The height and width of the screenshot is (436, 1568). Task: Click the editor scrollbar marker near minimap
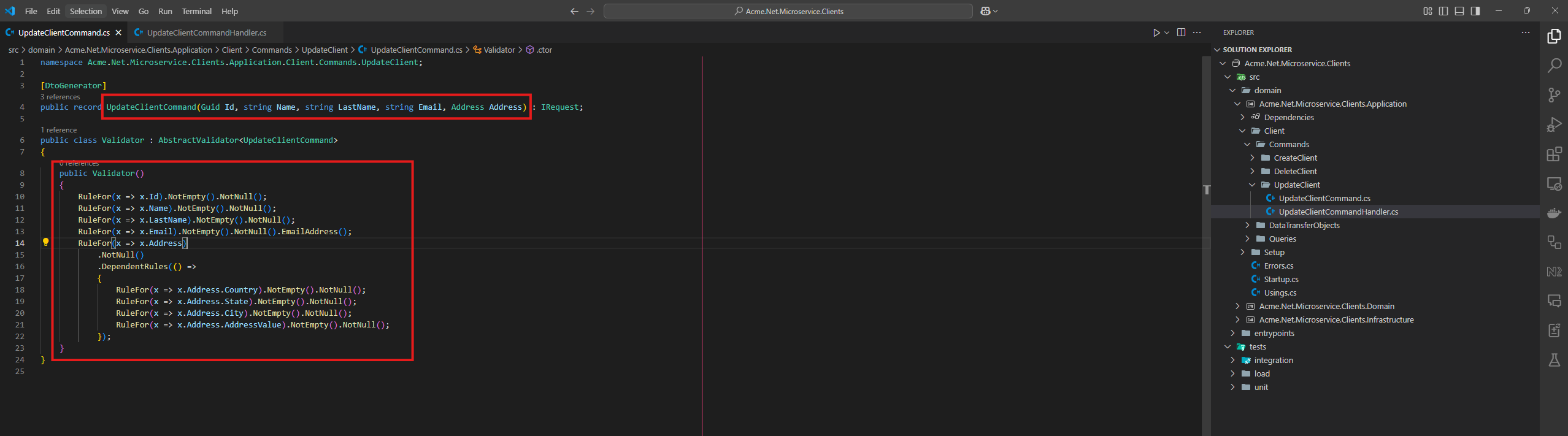point(1207,189)
